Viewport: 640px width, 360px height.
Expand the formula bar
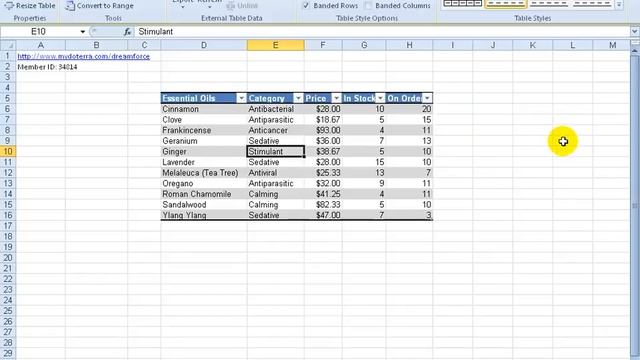pyautogui.click(x=634, y=31)
